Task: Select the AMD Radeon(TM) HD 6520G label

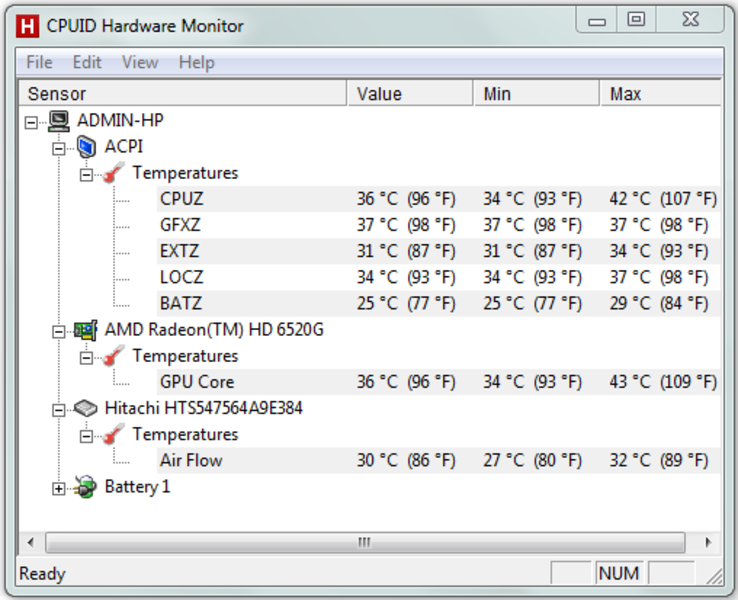Action: click(214, 330)
